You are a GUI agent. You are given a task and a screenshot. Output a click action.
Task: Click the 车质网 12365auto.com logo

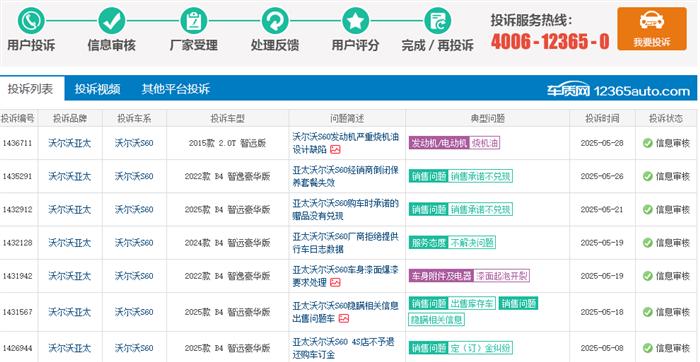(618, 91)
